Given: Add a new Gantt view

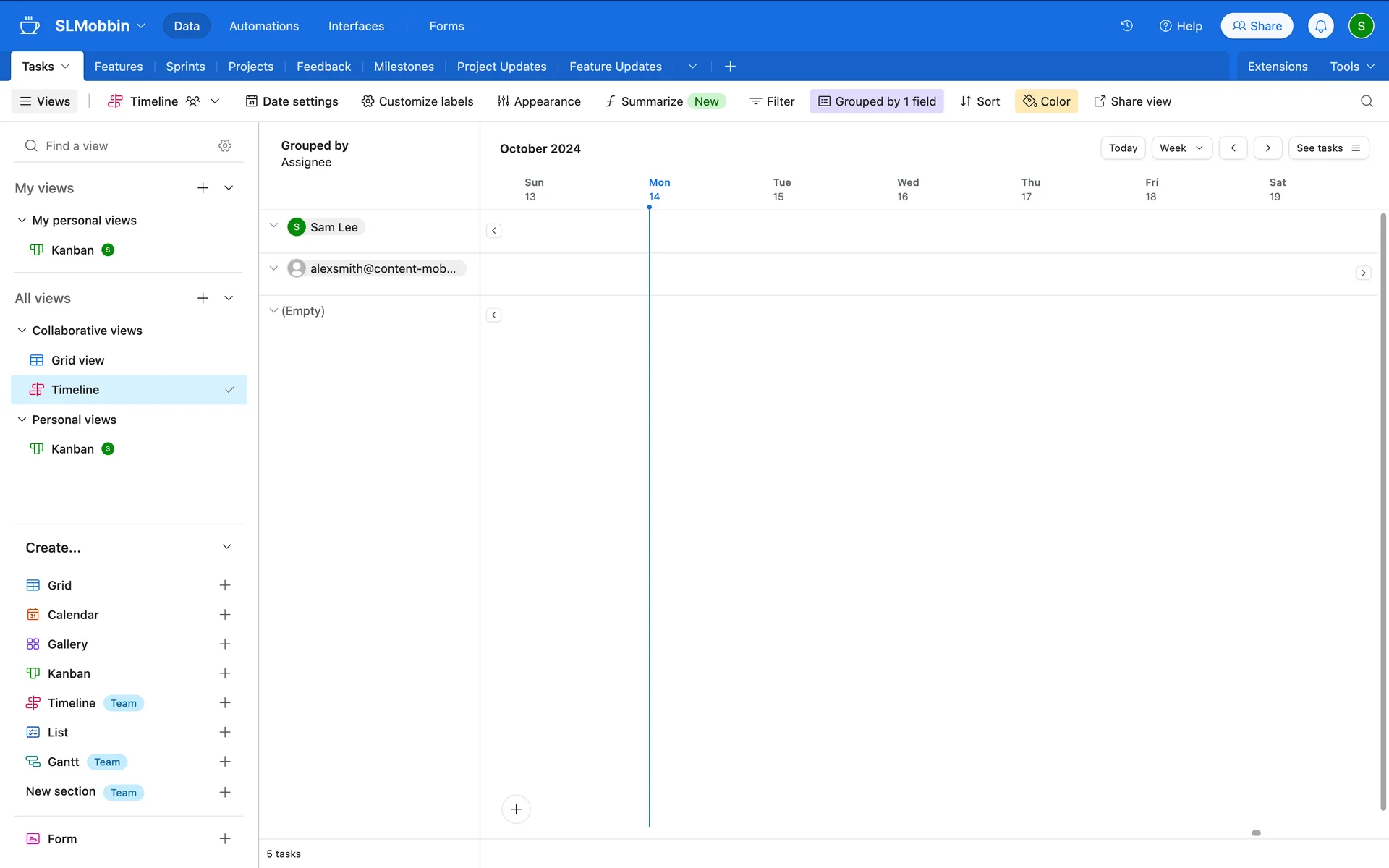Looking at the screenshot, I should point(225,762).
